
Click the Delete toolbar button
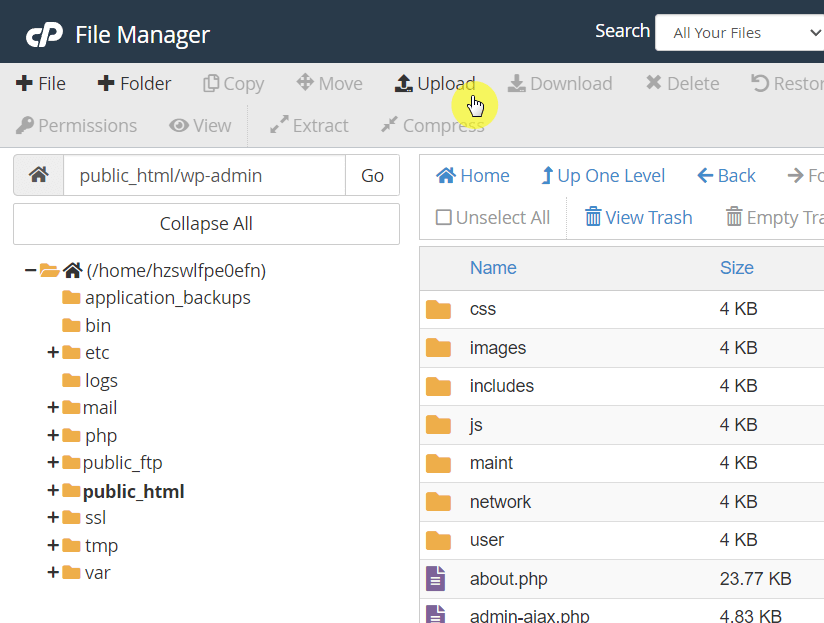pos(682,84)
